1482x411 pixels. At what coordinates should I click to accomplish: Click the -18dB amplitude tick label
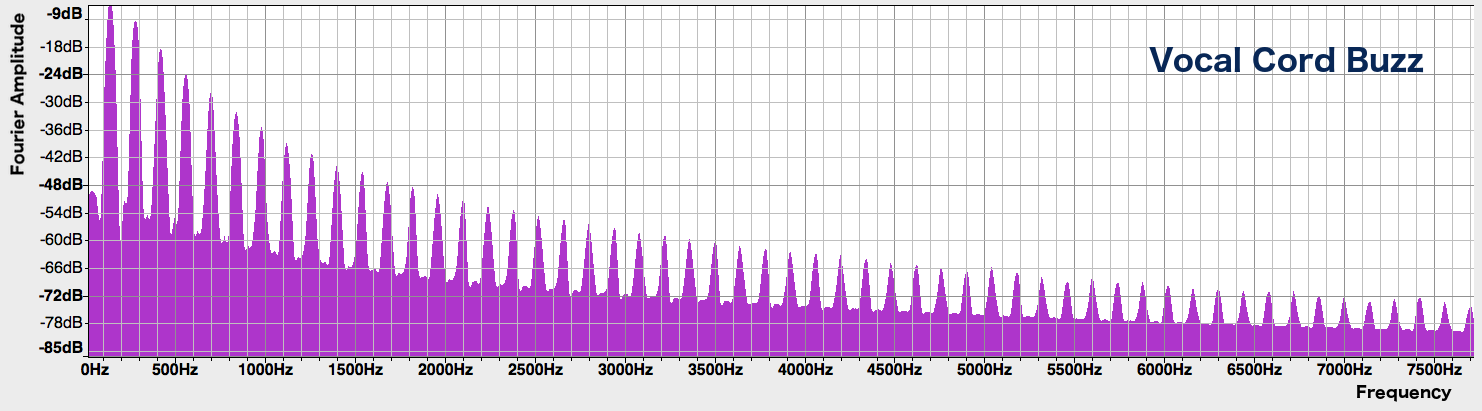point(61,47)
